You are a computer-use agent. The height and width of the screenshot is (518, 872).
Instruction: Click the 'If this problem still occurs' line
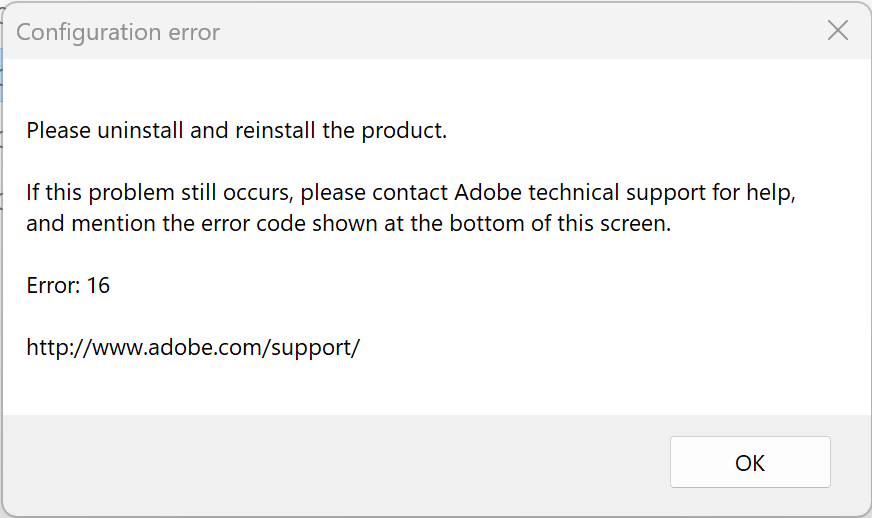pyautogui.click(x=411, y=191)
